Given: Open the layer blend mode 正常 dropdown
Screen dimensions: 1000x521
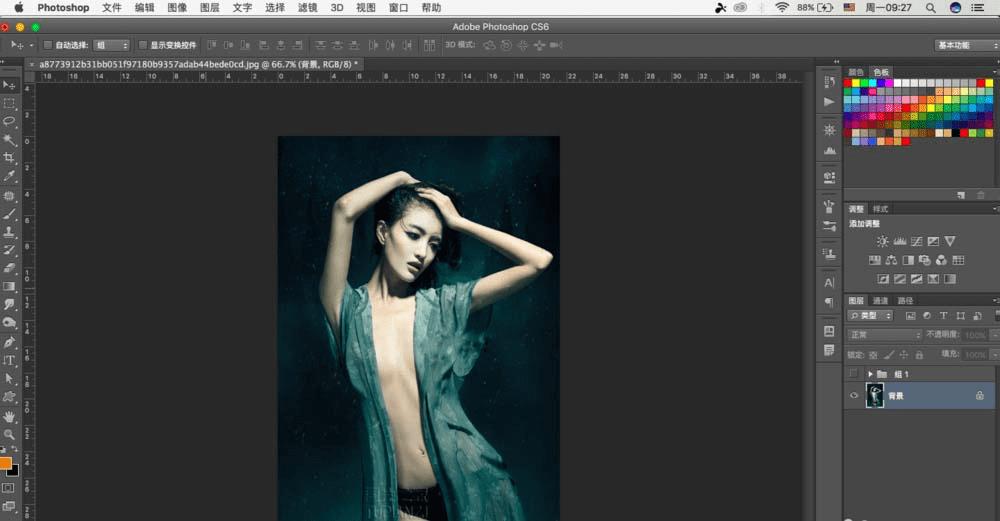Looking at the screenshot, I should point(884,334).
